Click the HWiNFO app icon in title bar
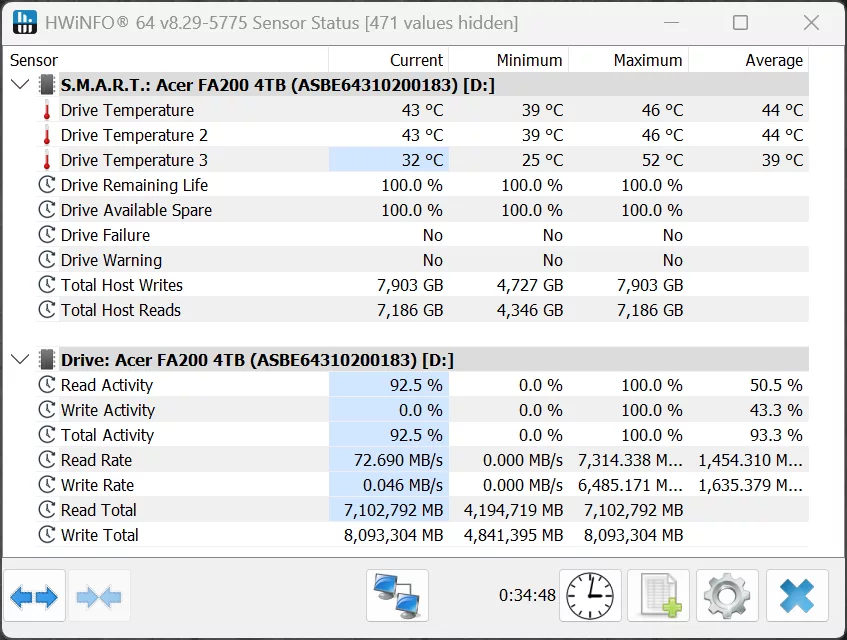 (24, 22)
